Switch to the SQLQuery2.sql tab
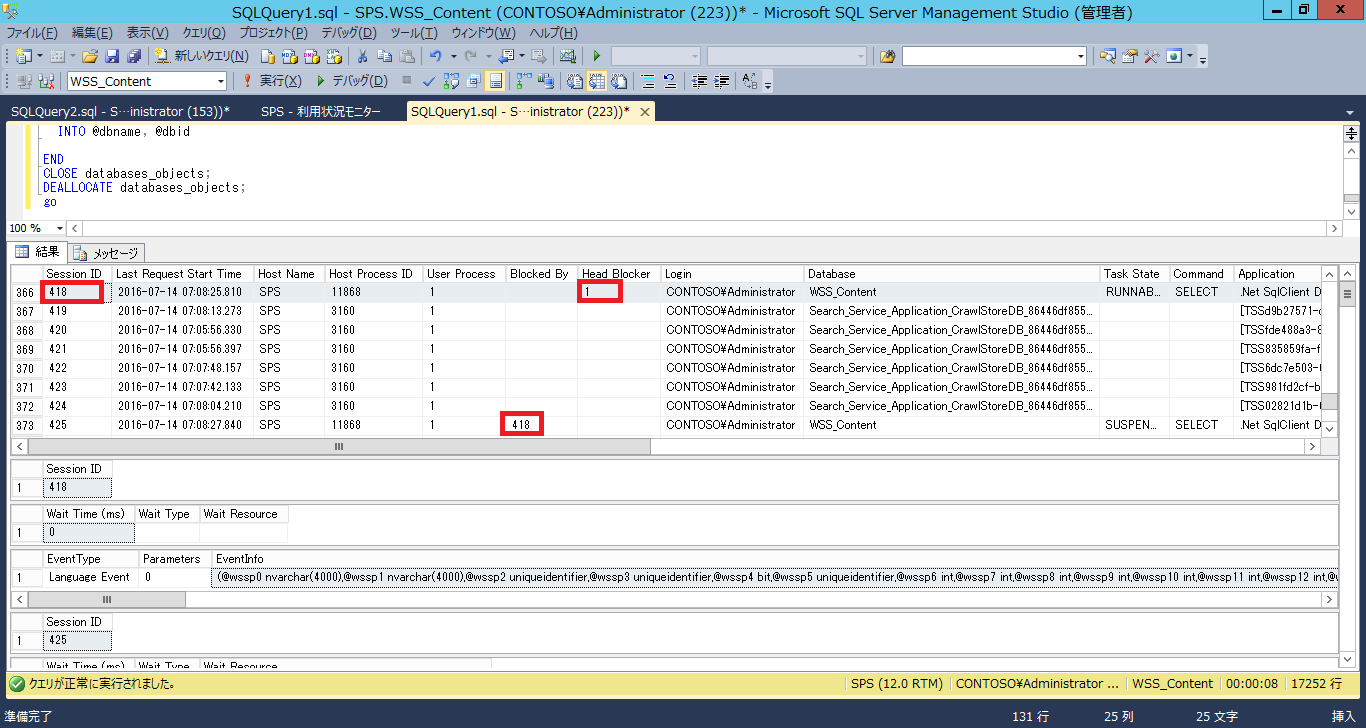Image resolution: width=1366 pixels, height=728 pixels. [119, 112]
